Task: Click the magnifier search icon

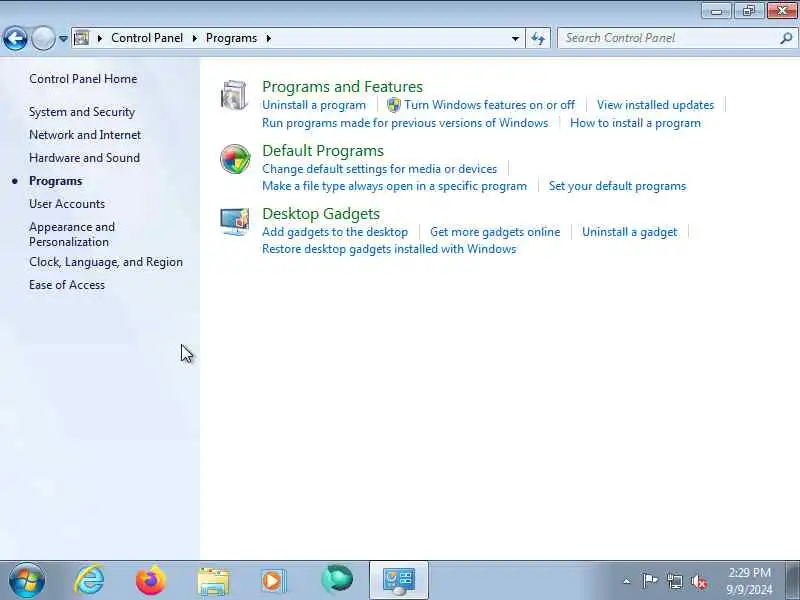Action: pos(786,38)
